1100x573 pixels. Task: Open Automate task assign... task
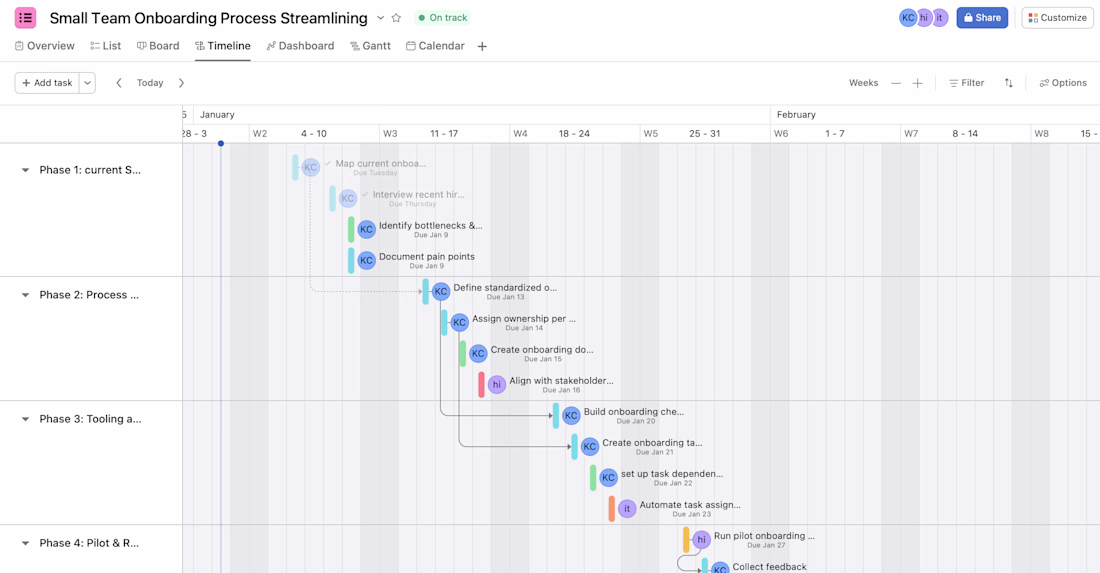click(x=690, y=504)
